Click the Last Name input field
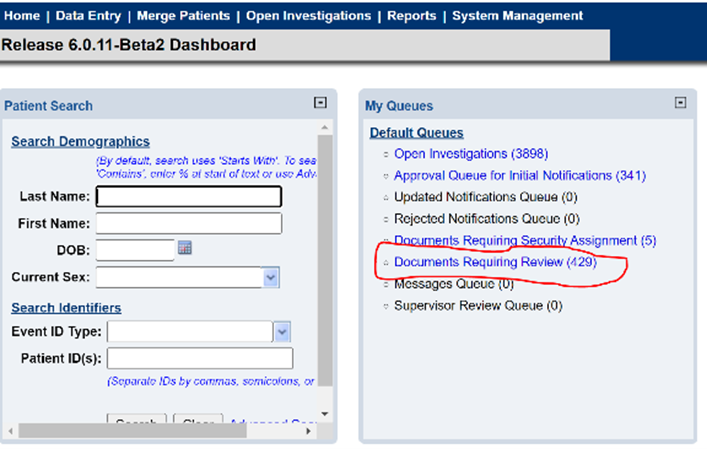 pyautogui.click(x=188, y=196)
